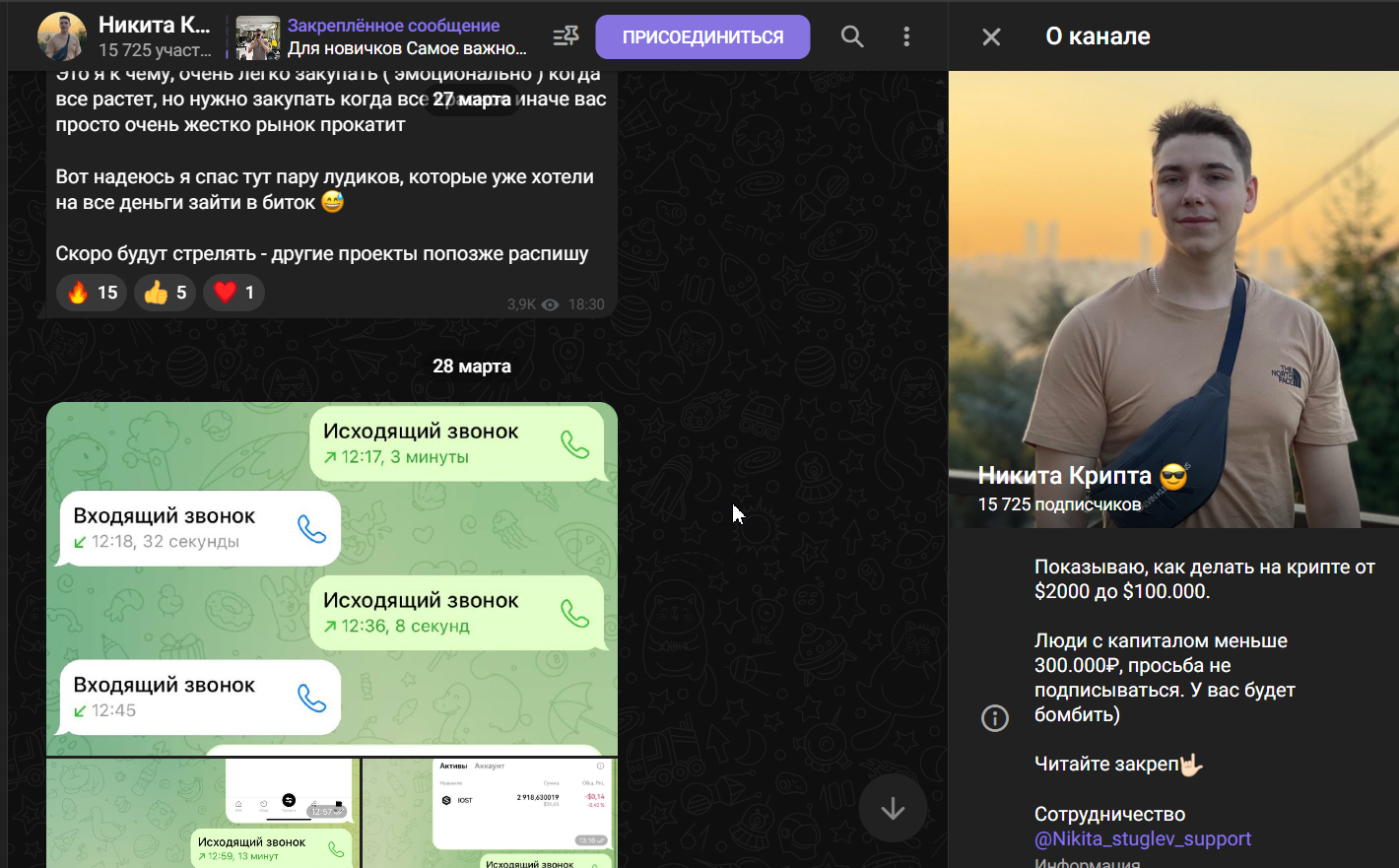Click the sweat-smile emoji after 'в биток'
This screenshot has height=868, width=1399.
tap(333, 203)
